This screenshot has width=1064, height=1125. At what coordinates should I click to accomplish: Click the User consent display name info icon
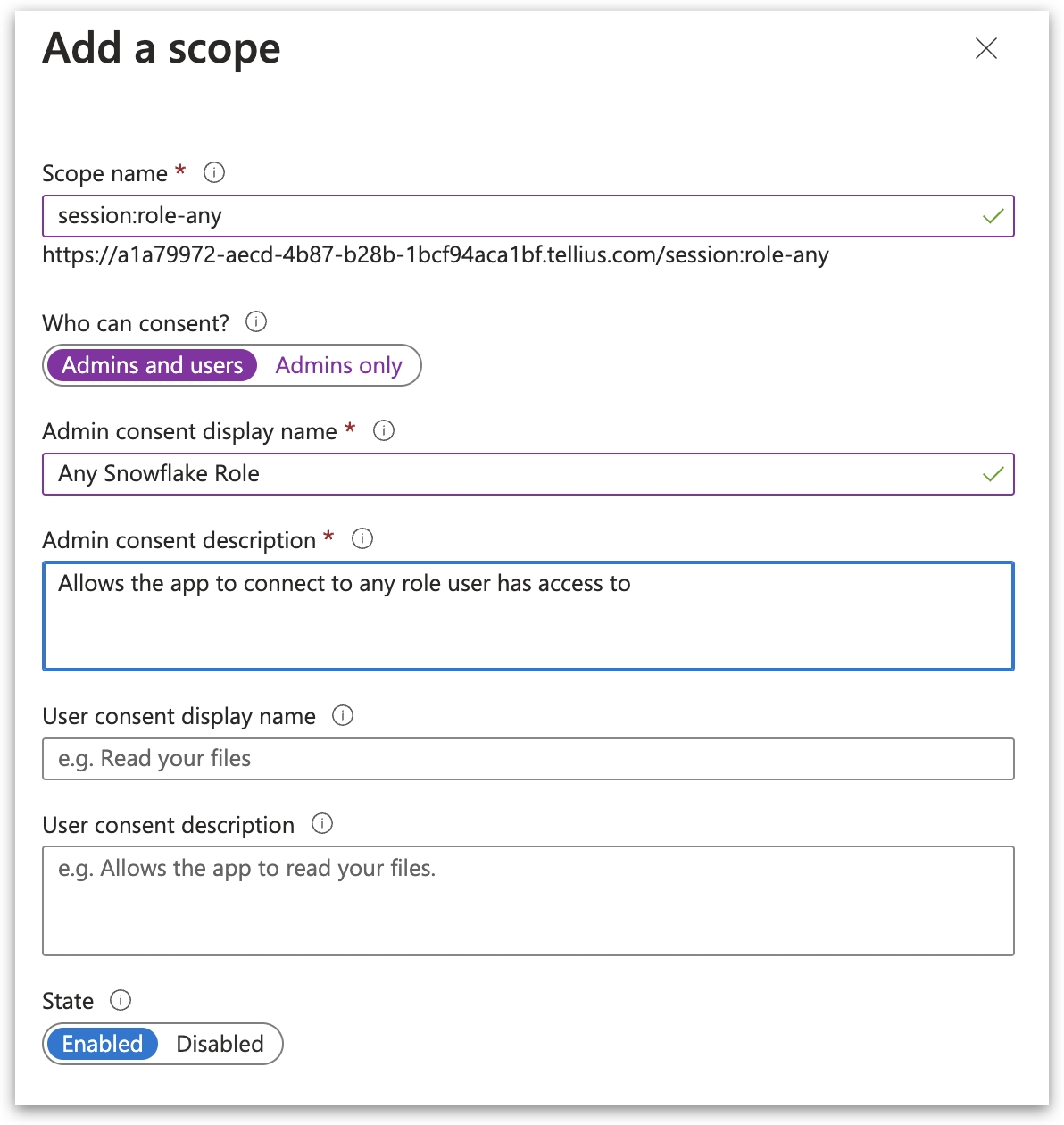(343, 716)
